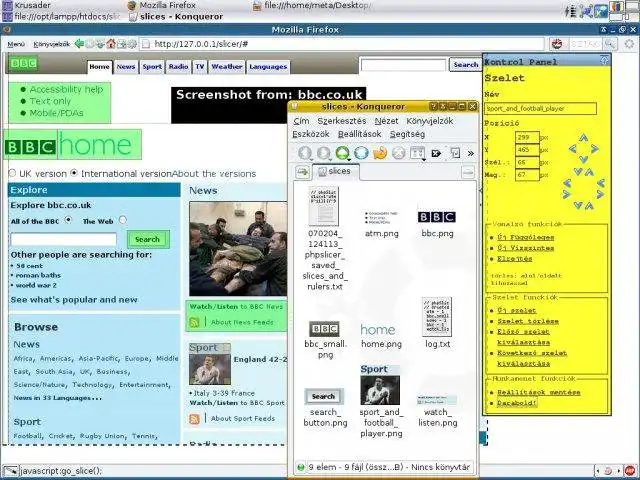Click Konqueror grey stop icon

[x=399, y=153]
